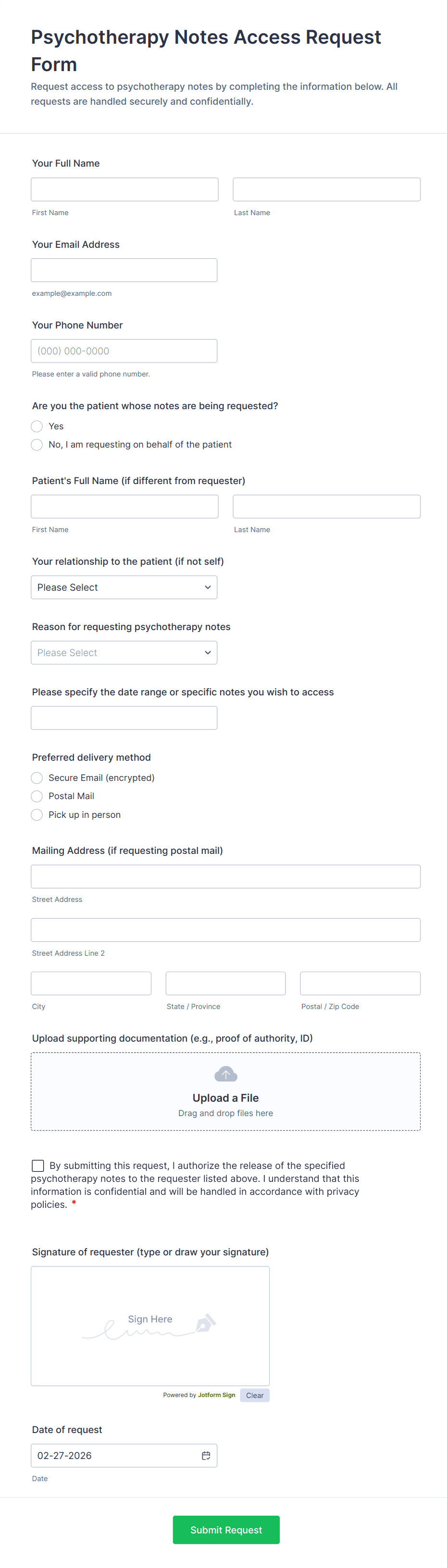The height and width of the screenshot is (1568, 447).
Task: Click the Postal / Zip Code field
Action: click(360, 983)
